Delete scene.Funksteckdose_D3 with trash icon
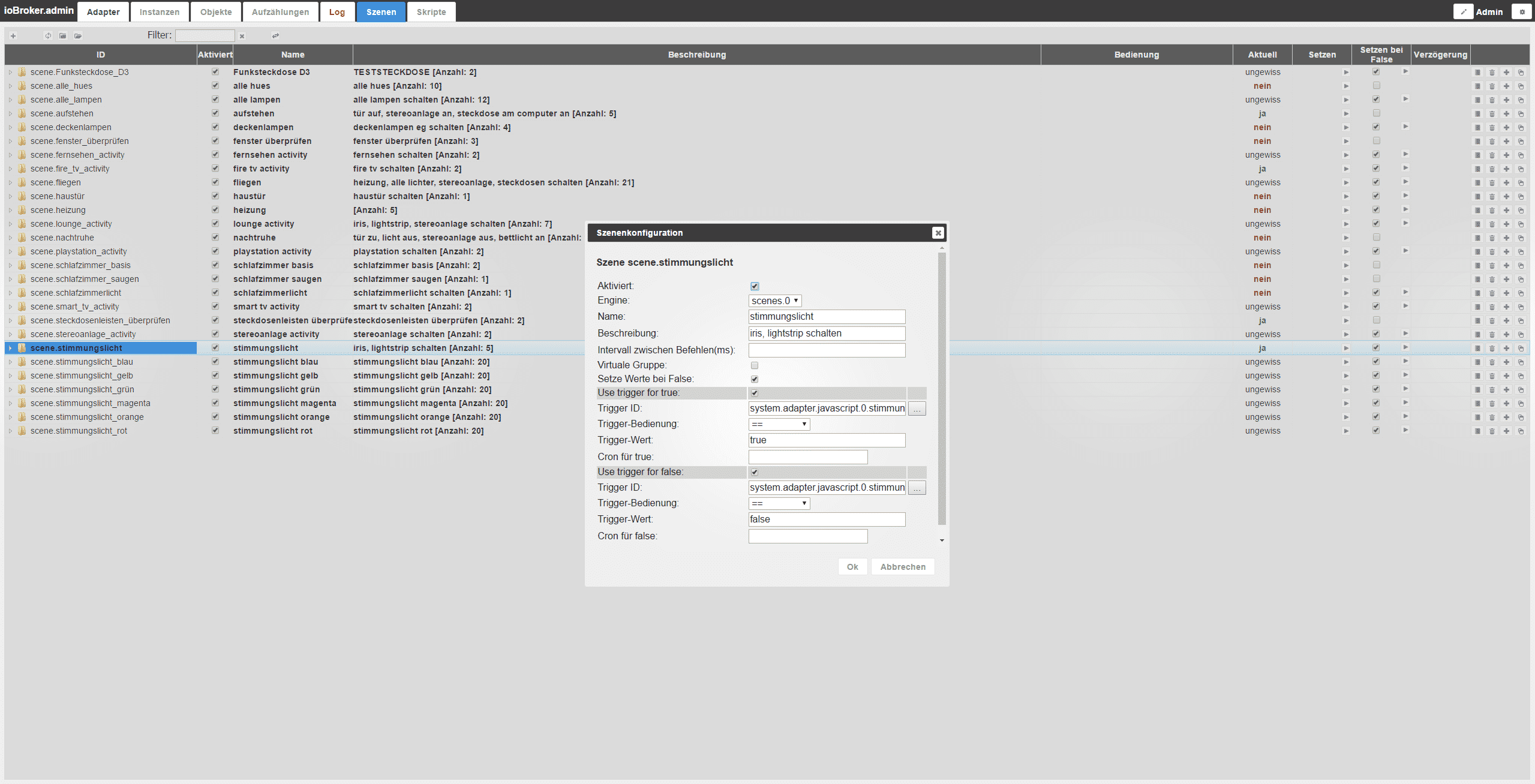Screen dimensions: 1535x784 coord(1492,73)
